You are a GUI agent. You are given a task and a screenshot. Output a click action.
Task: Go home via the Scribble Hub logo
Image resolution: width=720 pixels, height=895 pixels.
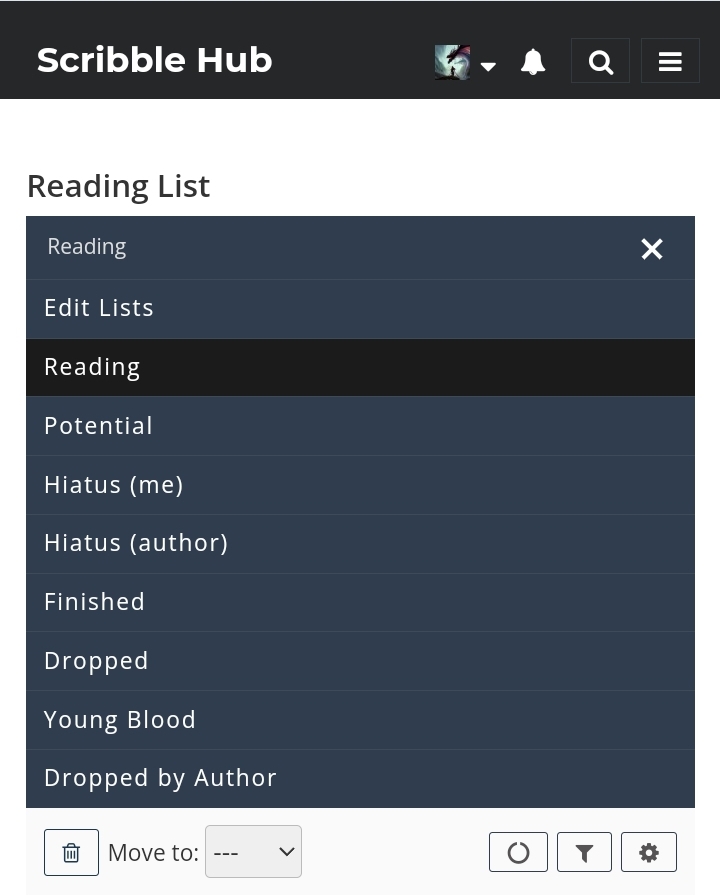point(154,60)
